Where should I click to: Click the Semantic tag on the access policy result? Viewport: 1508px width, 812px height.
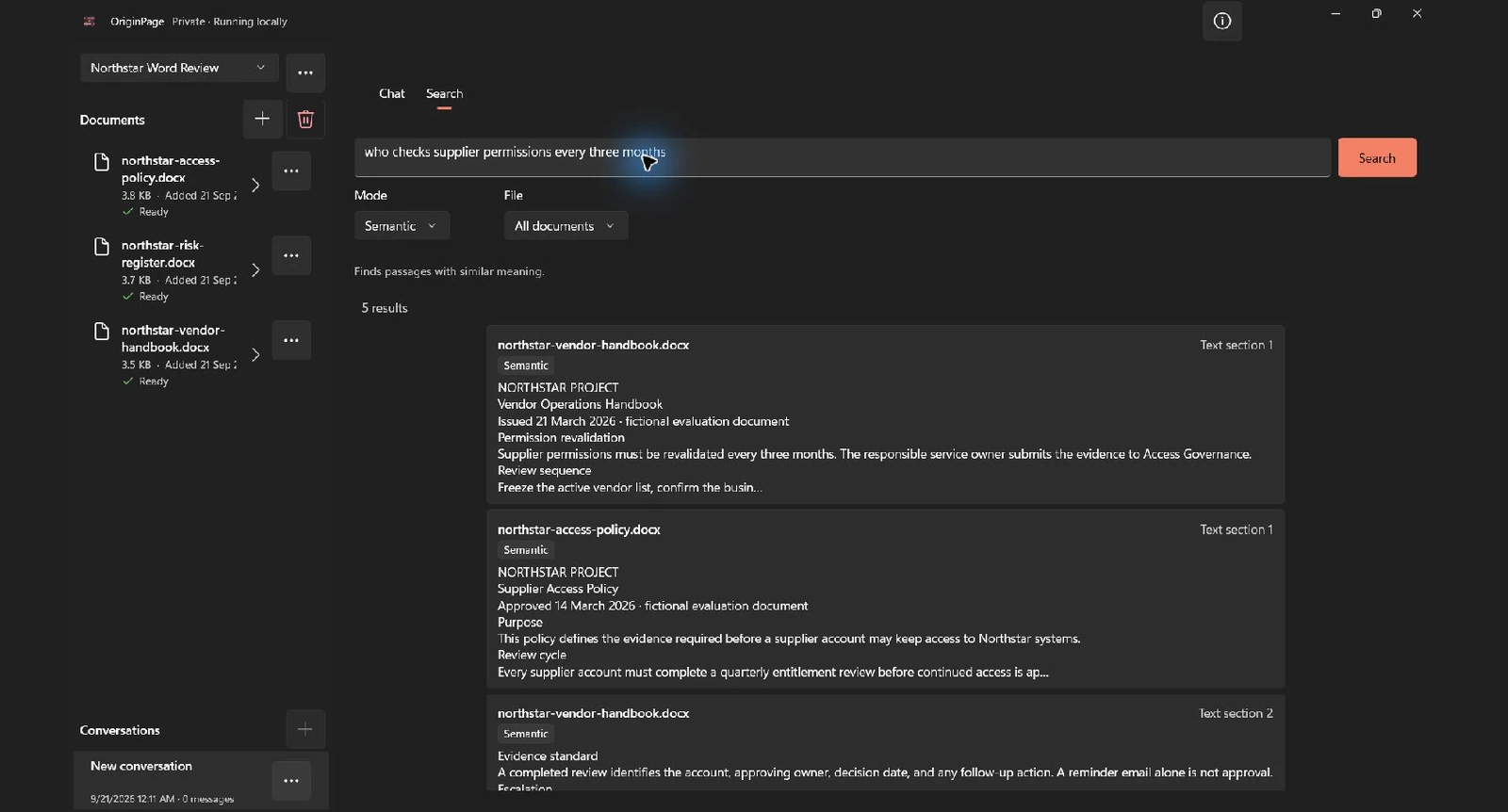tap(525, 550)
